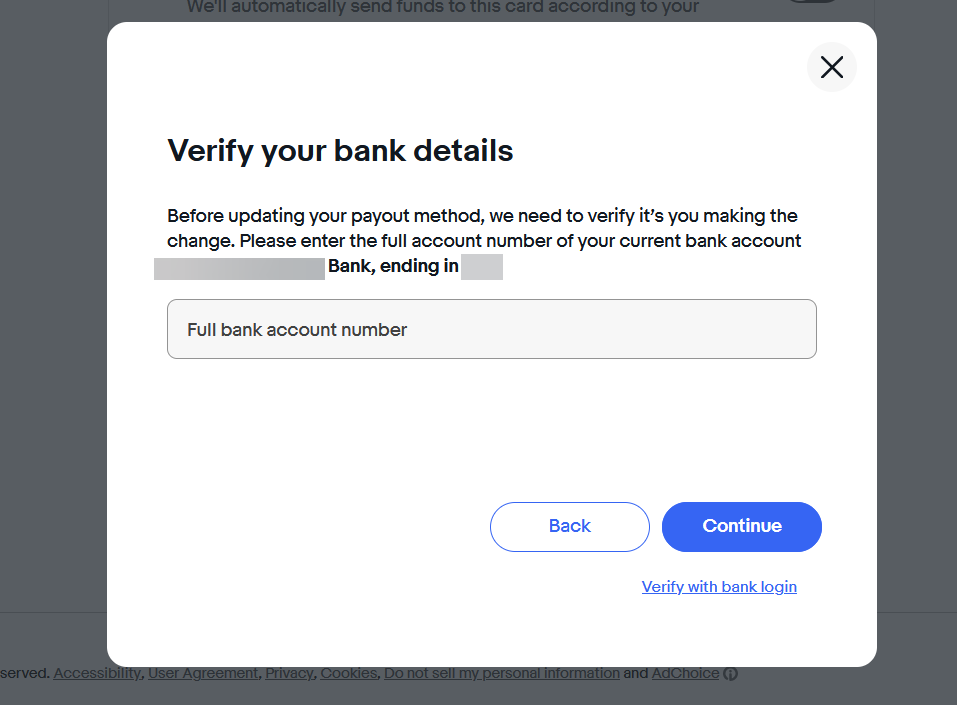Click the Verify your bank details heading
Image resolution: width=957 pixels, height=705 pixels.
[x=339, y=150]
